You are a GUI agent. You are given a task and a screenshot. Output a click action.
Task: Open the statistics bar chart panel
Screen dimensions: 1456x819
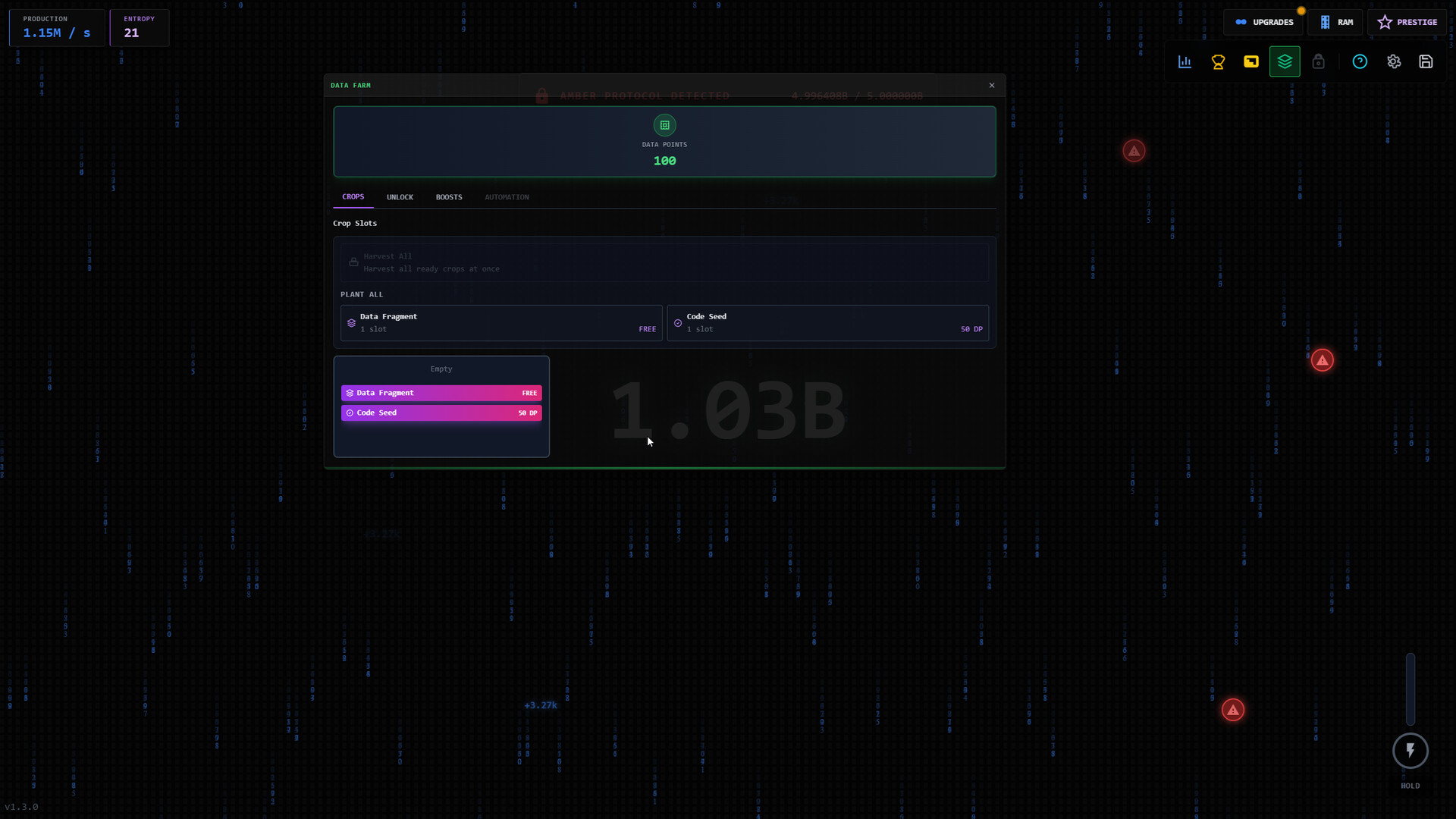point(1184,61)
